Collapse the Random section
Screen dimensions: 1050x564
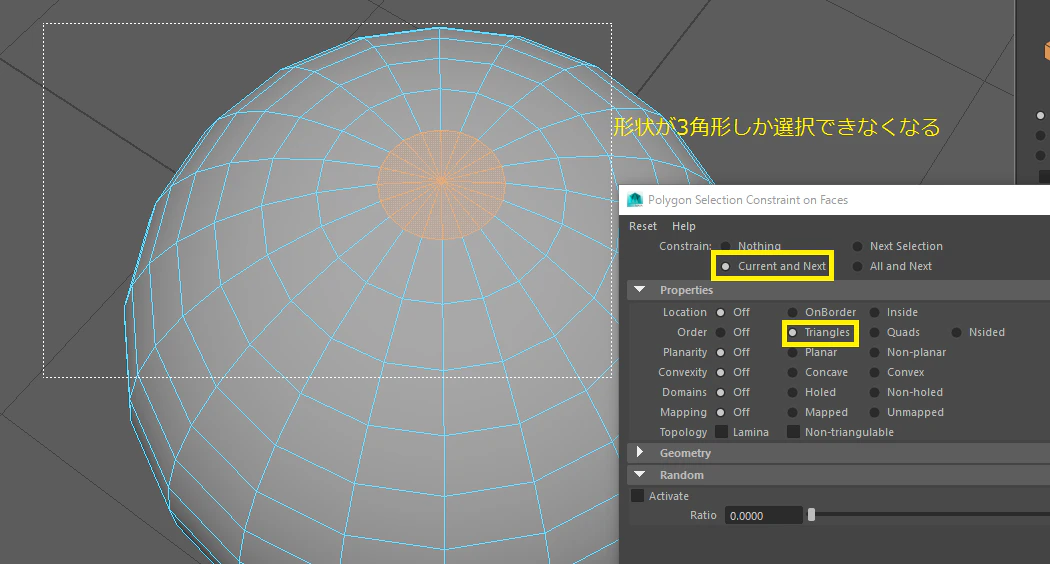pos(640,474)
